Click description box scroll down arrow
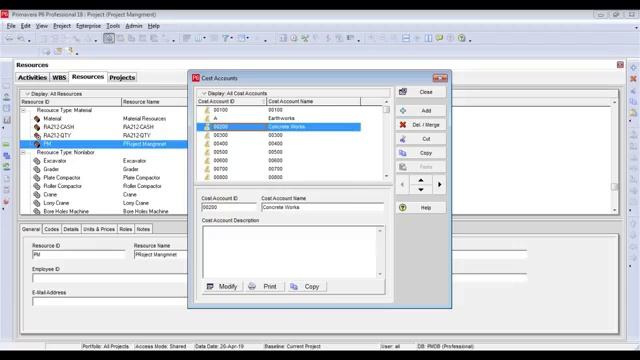 pos(380,274)
